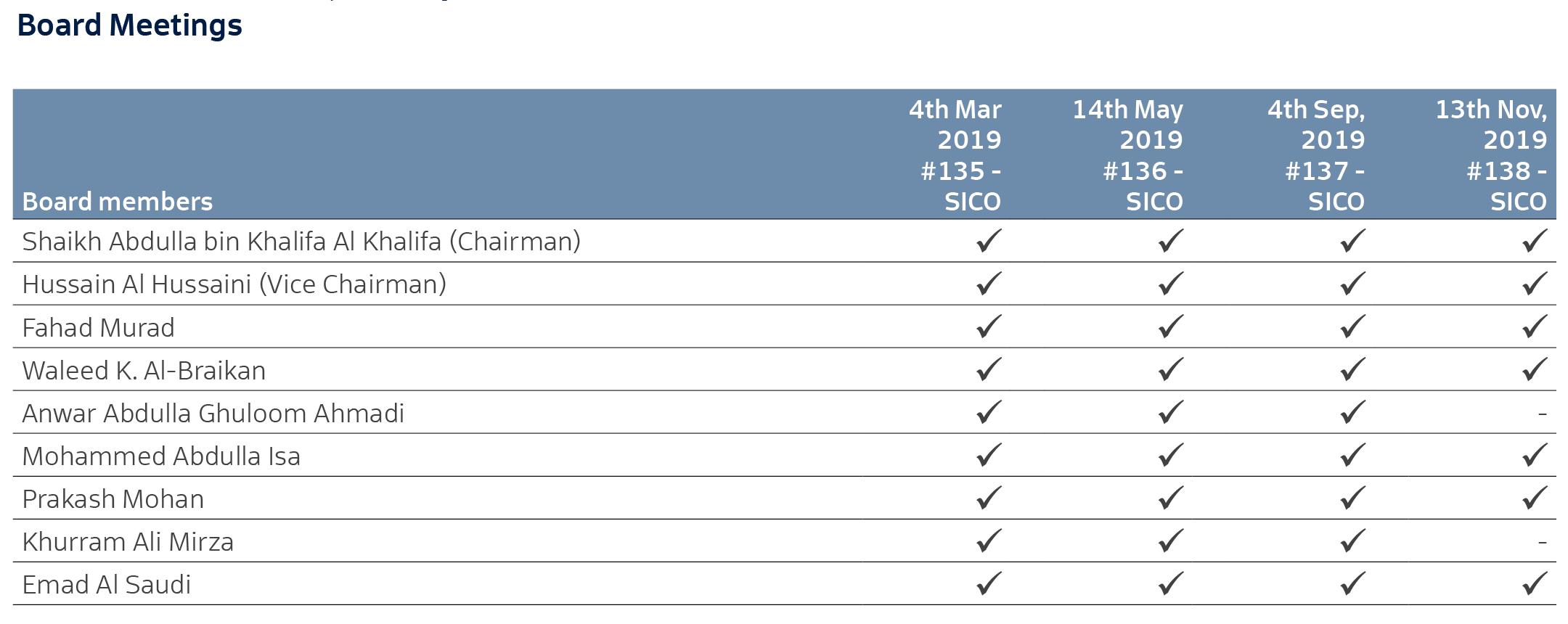Screen dimensions: 1568x624
Task: Click Emad Al Saudi's 4th Sep checkmark
Action: 1353,583
